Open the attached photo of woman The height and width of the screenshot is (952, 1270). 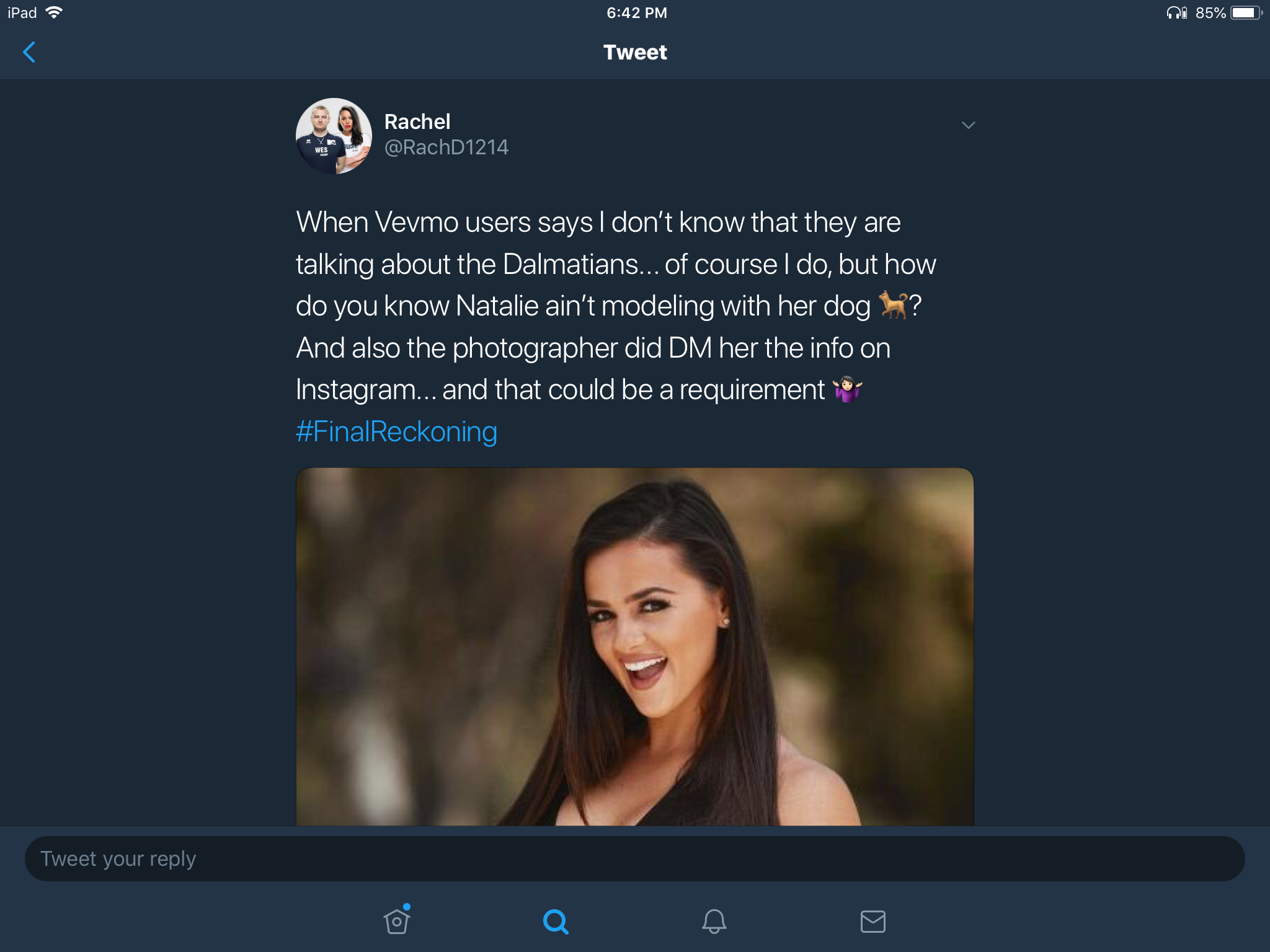click(635, 646)
